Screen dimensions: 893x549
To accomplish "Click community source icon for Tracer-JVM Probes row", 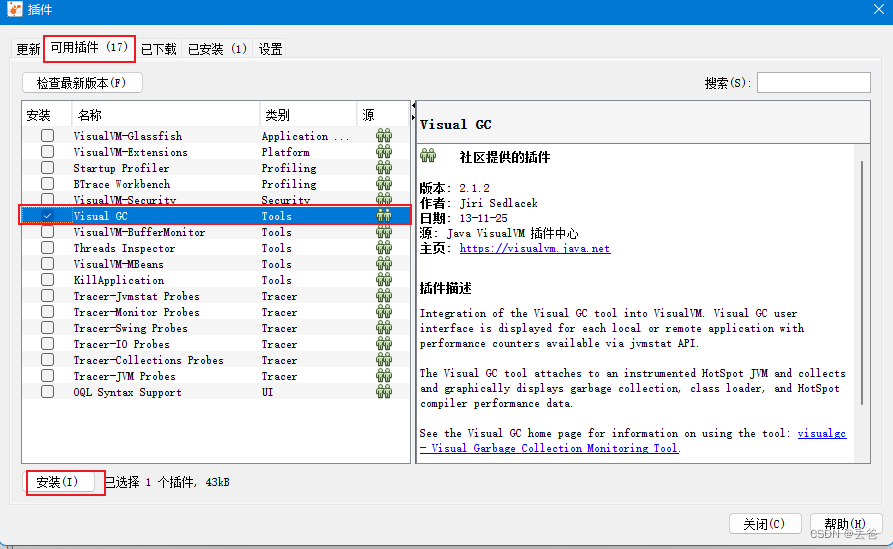I will coord(384,375).
